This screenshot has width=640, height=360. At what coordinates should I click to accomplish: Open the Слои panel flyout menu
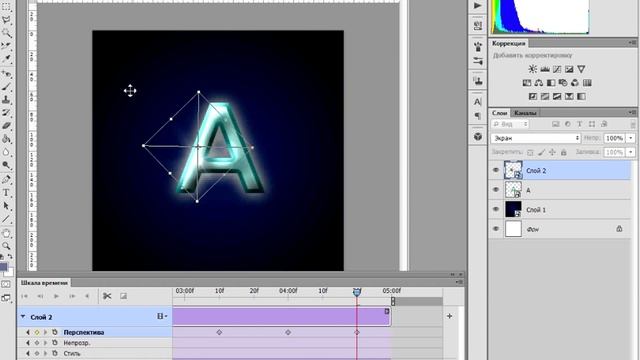(x=632, y=112)
